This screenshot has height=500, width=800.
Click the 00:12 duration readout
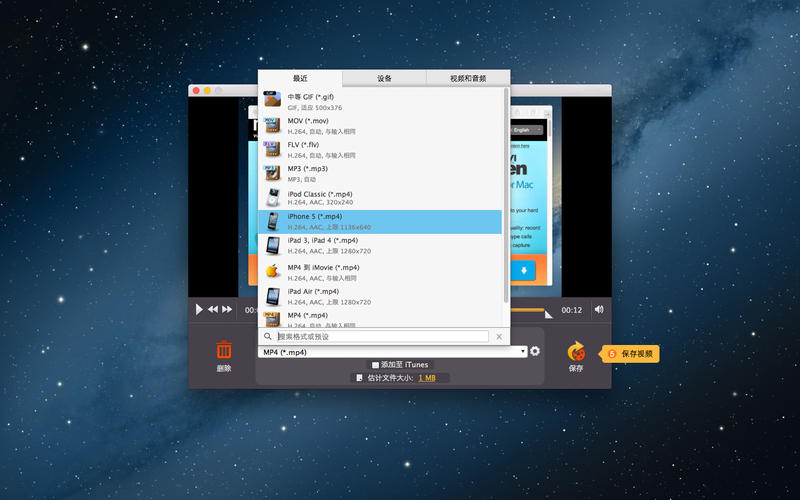point(571,310)
